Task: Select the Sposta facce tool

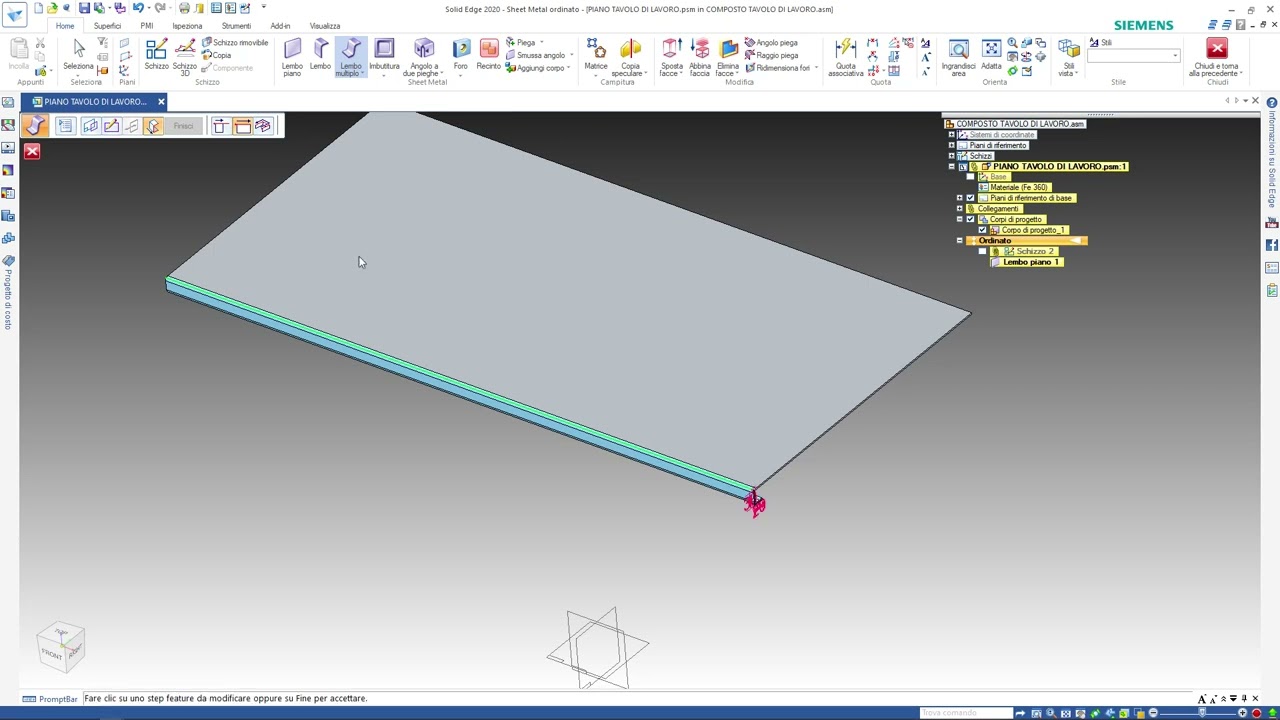Action: pos(671,57)
